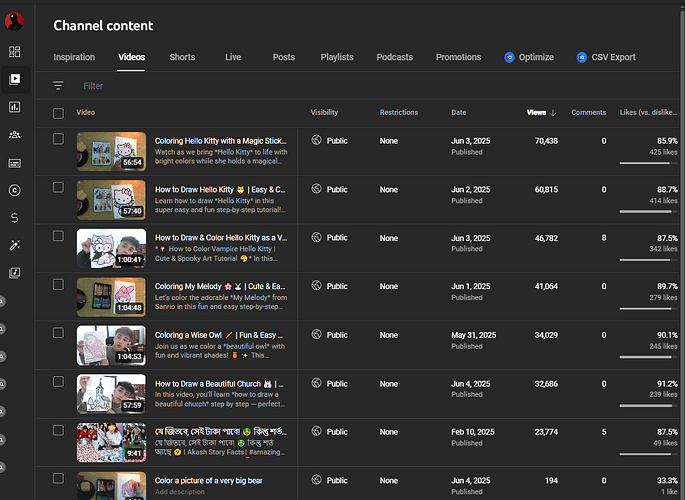The height and width of the screenshot is (500, 685).
Task: Switch to the Promotions tab
Action: click(458, 57)
